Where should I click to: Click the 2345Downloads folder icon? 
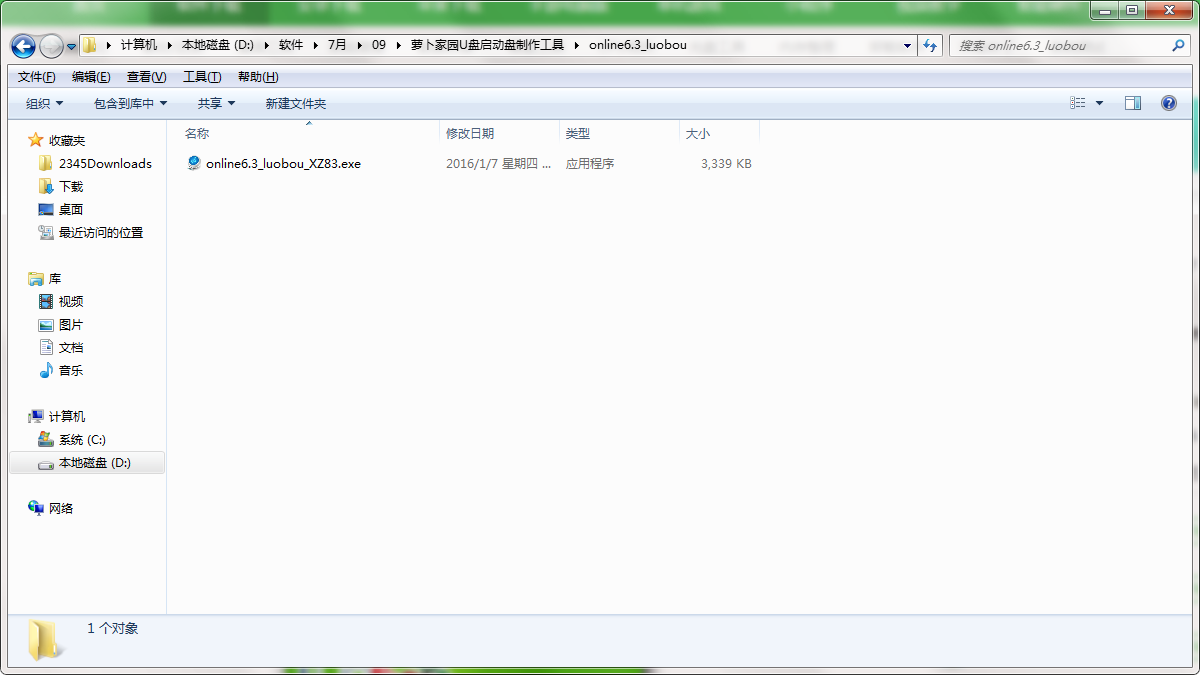pos(46,163)
